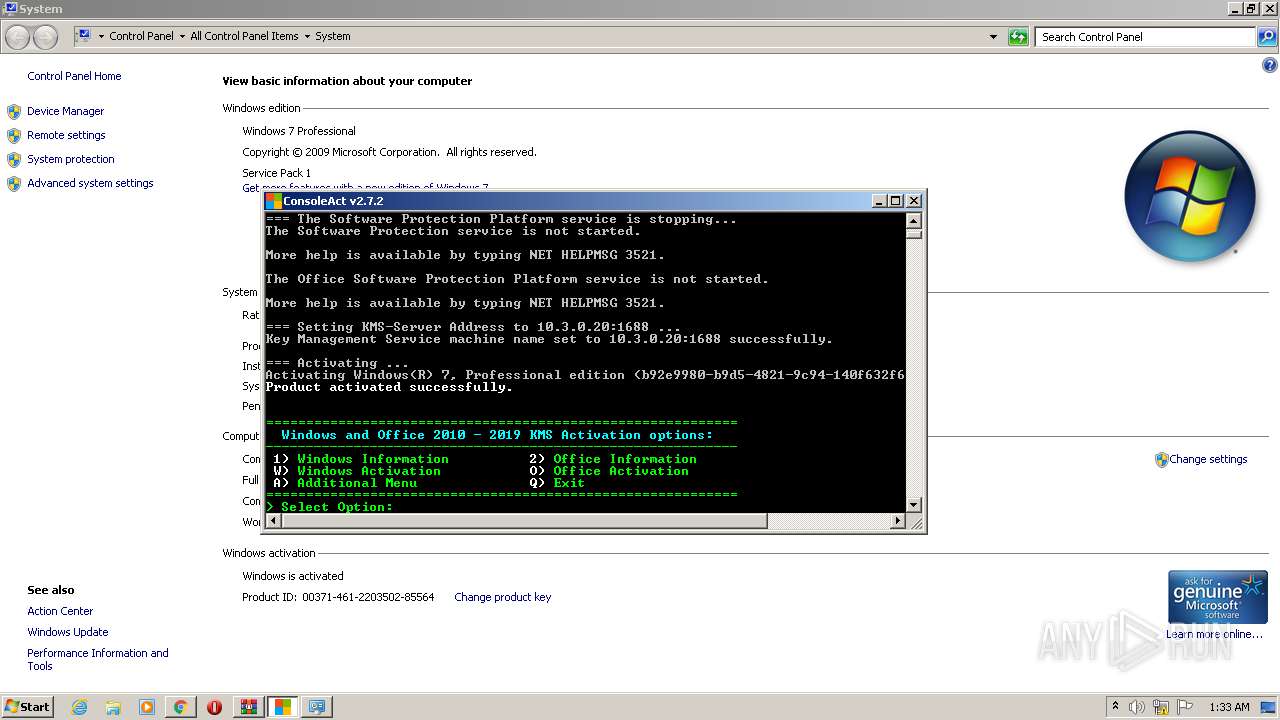
Task: Expand the address bar history dropdown
Action: pyautogui.click(x=993, y=37)
